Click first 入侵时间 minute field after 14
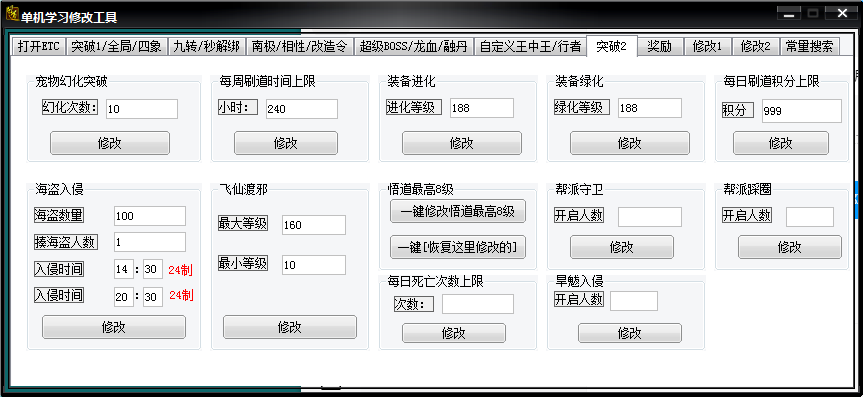 (152, 270)
